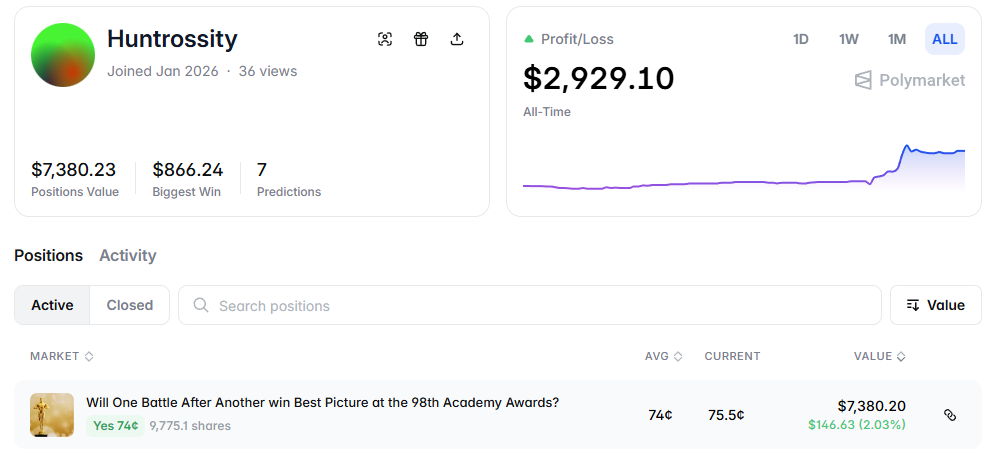Click the scan profile icon
The width and height of the screenshot is (1002, 455).
pyautogui.click(x=385, y=39)
